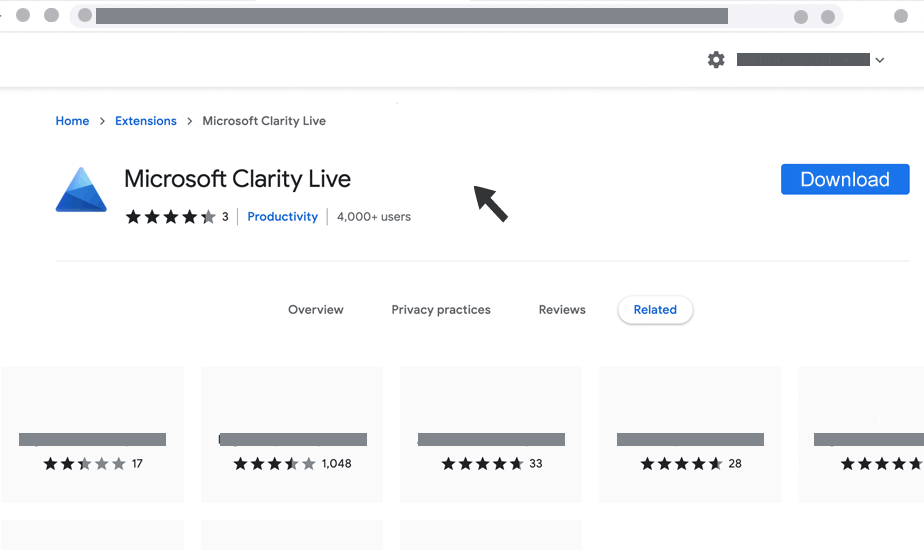Click Microsoft Clarity Live breadcrumb text
Viewport: 924px width, 550px height.
coord(264,121)
